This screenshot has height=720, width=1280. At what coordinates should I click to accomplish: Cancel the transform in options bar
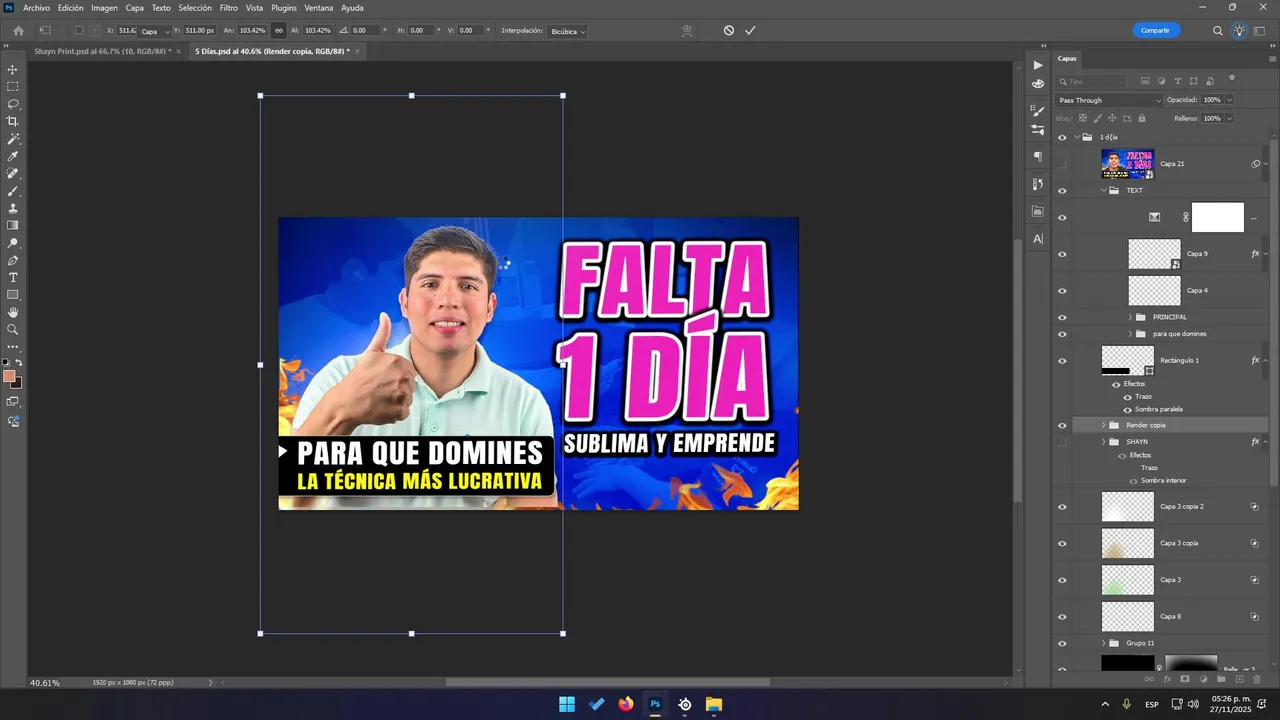(x=729, y=31)
